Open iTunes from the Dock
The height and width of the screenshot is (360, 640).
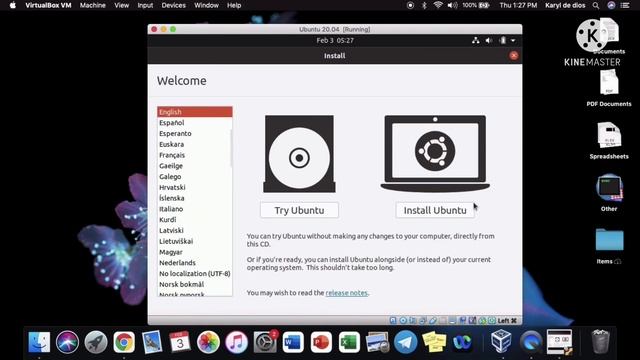pyautogui.click(x=236, y=342)
